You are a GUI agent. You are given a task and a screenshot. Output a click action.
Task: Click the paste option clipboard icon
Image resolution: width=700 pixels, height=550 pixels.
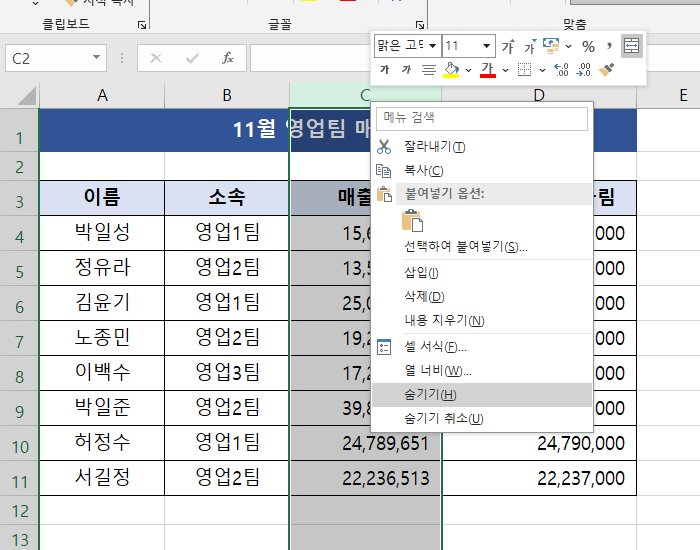(412, 220)
